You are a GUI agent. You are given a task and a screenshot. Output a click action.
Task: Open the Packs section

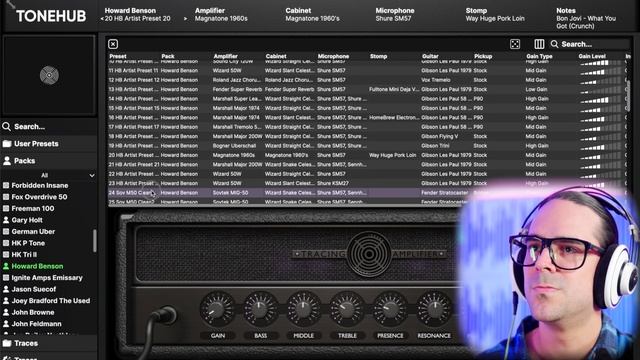[x=49, y=161]
